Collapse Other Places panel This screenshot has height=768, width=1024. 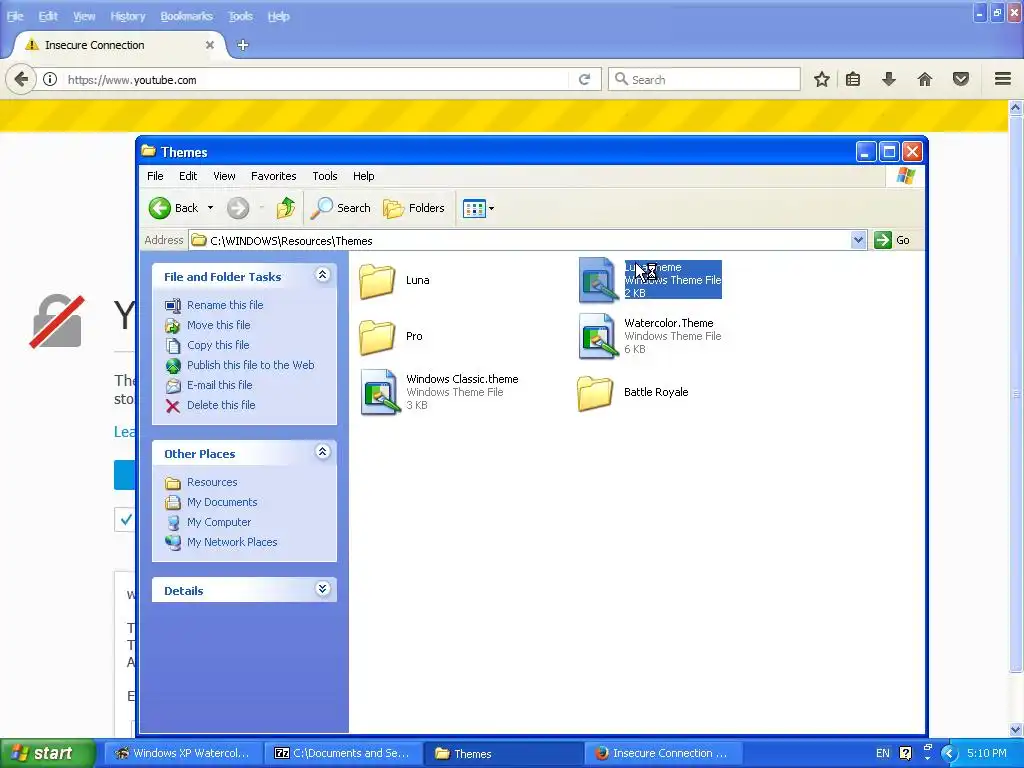[323, 452]
